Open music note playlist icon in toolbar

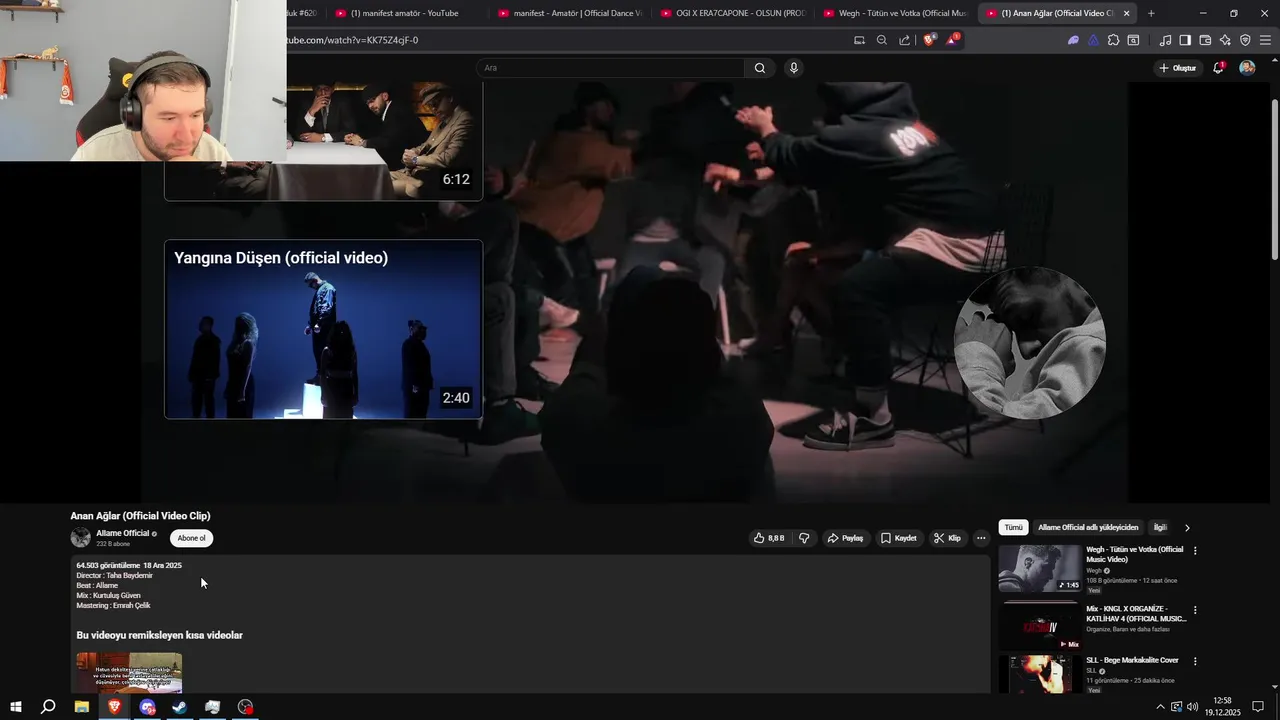tap(1165, 40)
